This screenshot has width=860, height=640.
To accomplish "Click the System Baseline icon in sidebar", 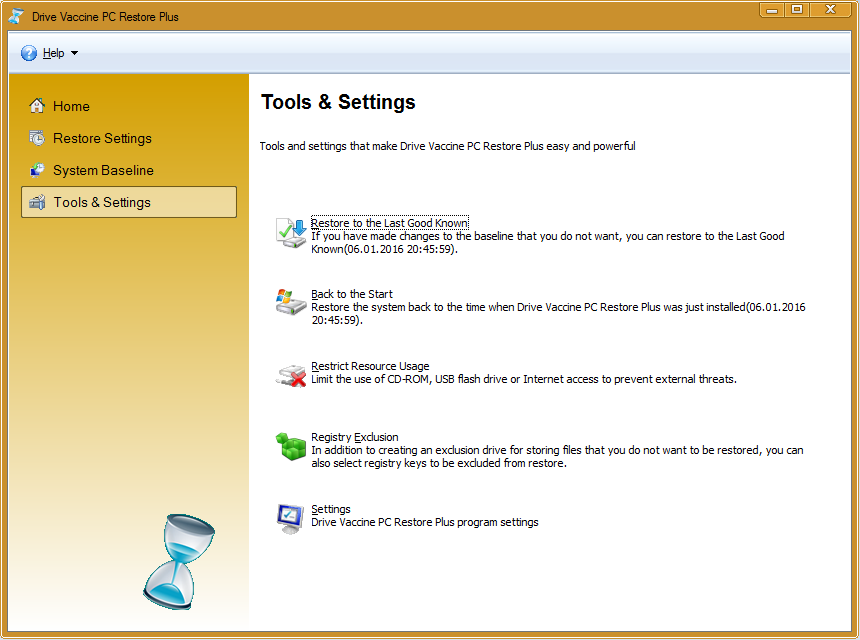I will pyautogui.click(x=37, y=170).
